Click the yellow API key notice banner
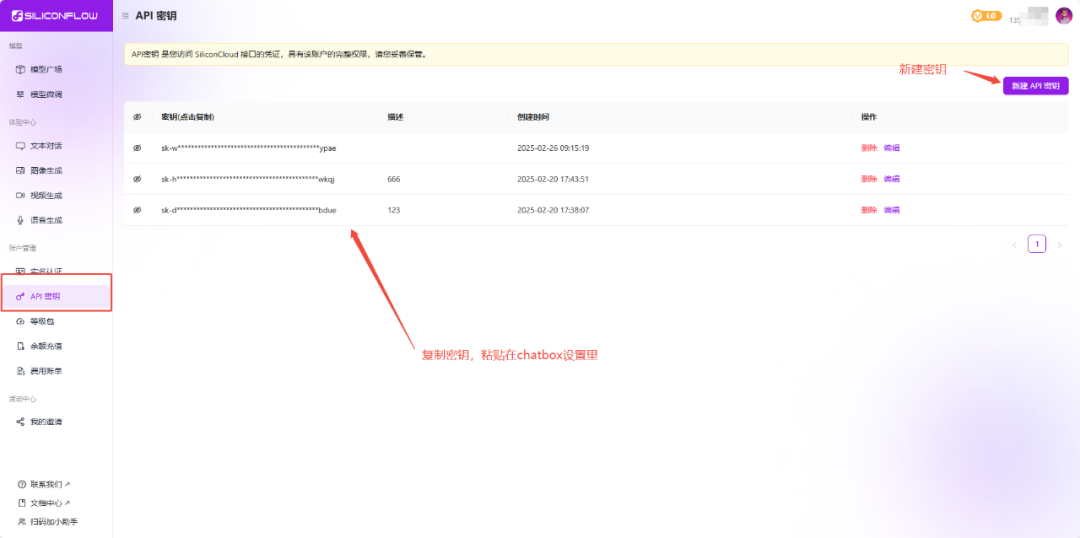The width and height of the screenshot is (1080, 538). pyautogui.click(x=596, y=54)
